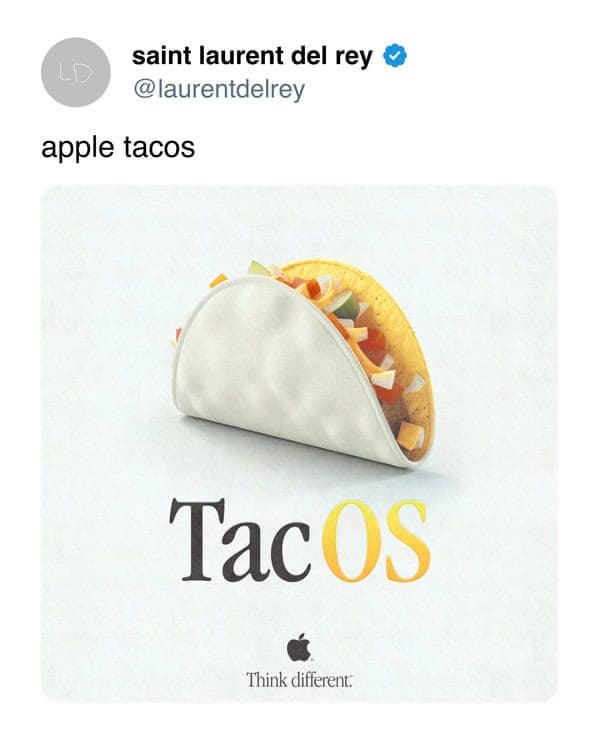This screenshot has height=740, width=599.
Task: Open the @laurentdelrey handle link
Action: (219, 89)
